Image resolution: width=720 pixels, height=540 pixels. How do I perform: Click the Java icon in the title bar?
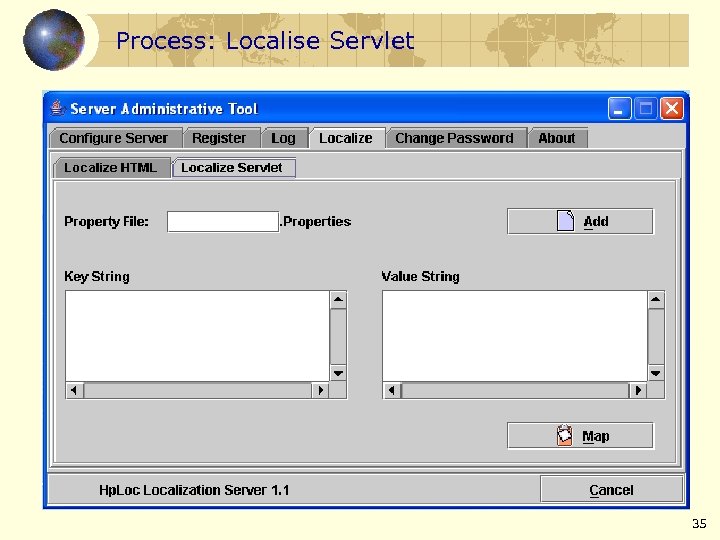(57, 108)
